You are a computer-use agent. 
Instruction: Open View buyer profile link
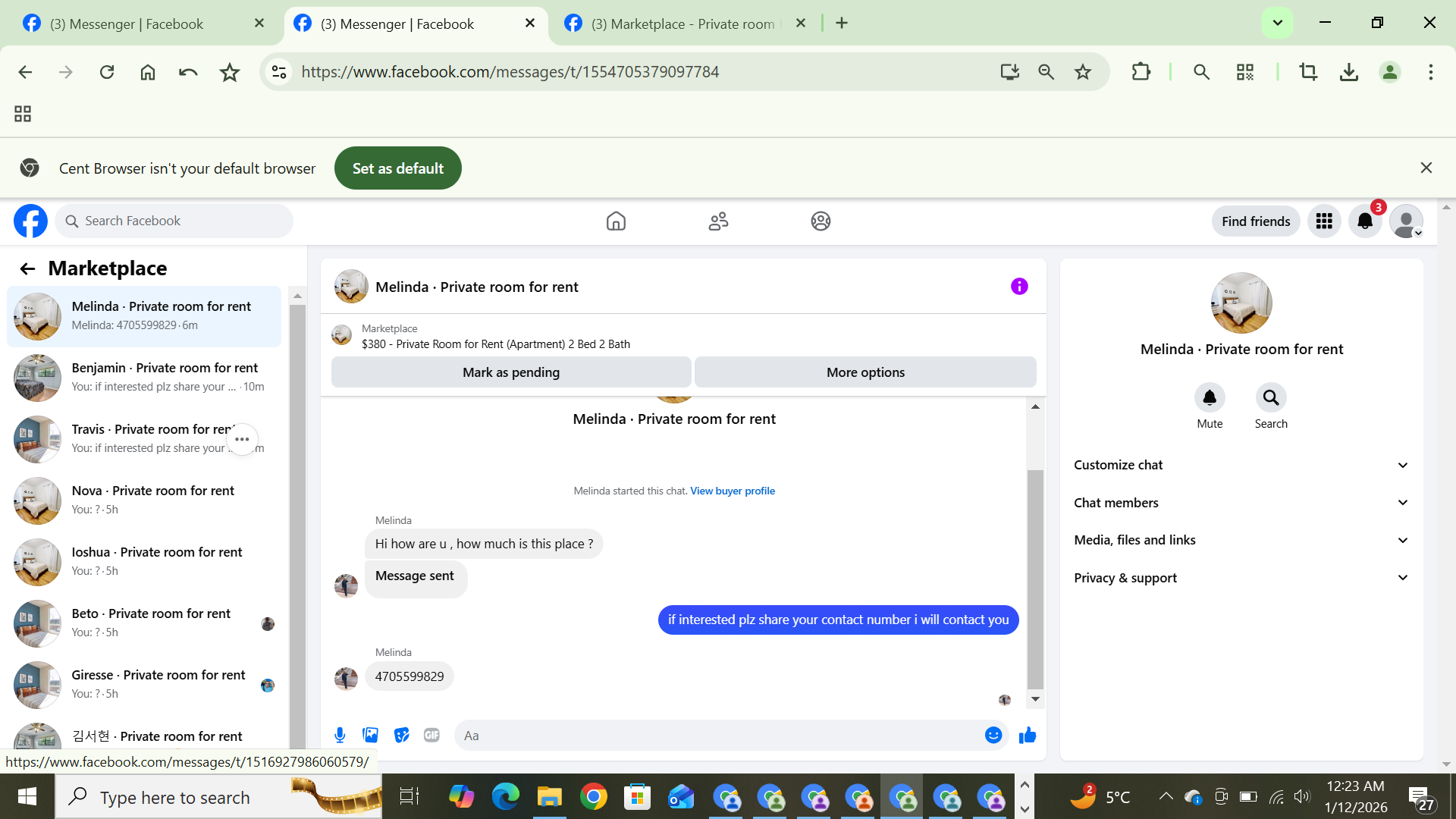[733, 491]
